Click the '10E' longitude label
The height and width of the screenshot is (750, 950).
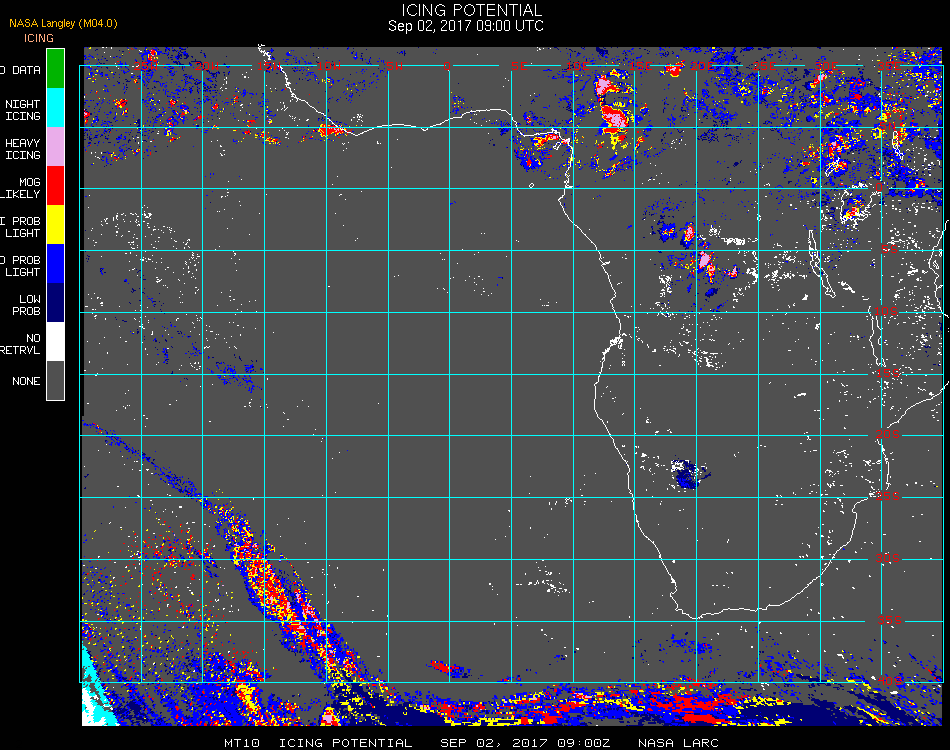point(577,65)
